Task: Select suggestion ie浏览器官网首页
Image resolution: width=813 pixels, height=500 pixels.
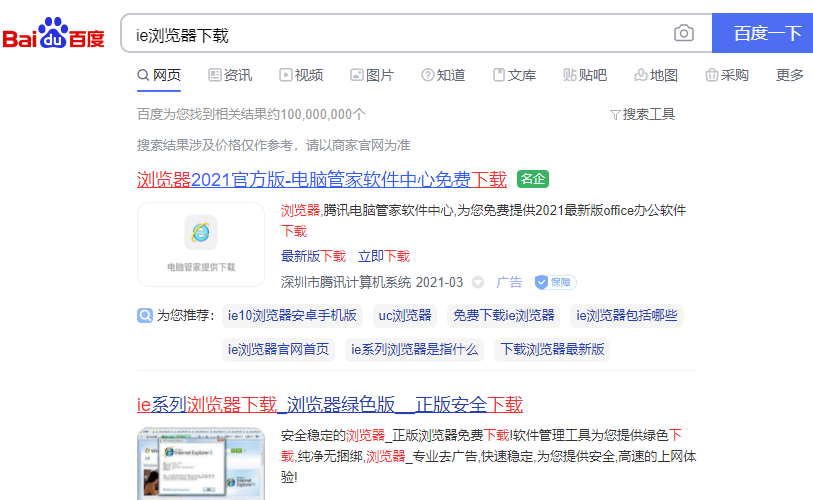Action: [278, 350]
